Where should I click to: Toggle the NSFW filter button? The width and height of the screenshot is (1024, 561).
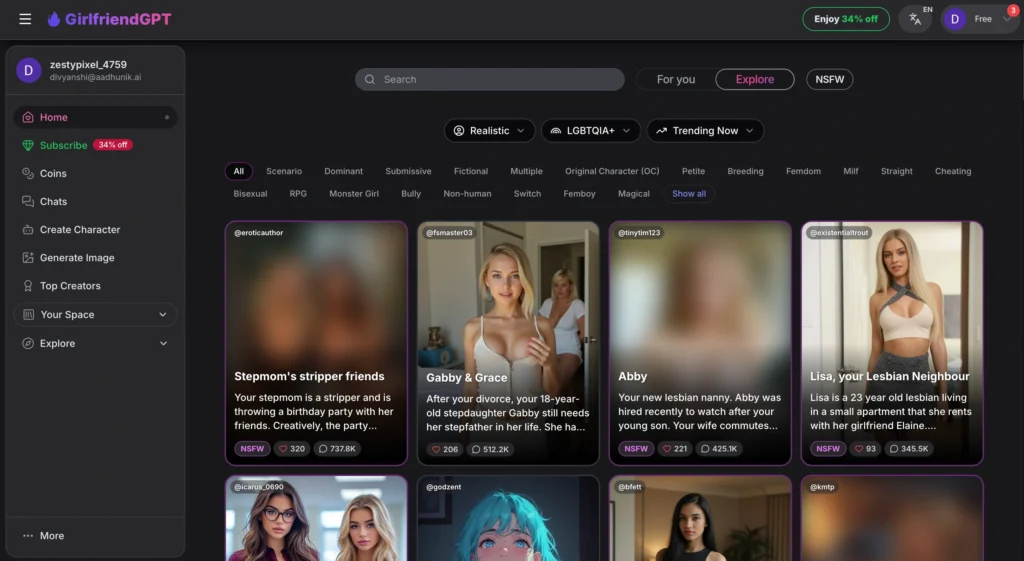(829, 79)
